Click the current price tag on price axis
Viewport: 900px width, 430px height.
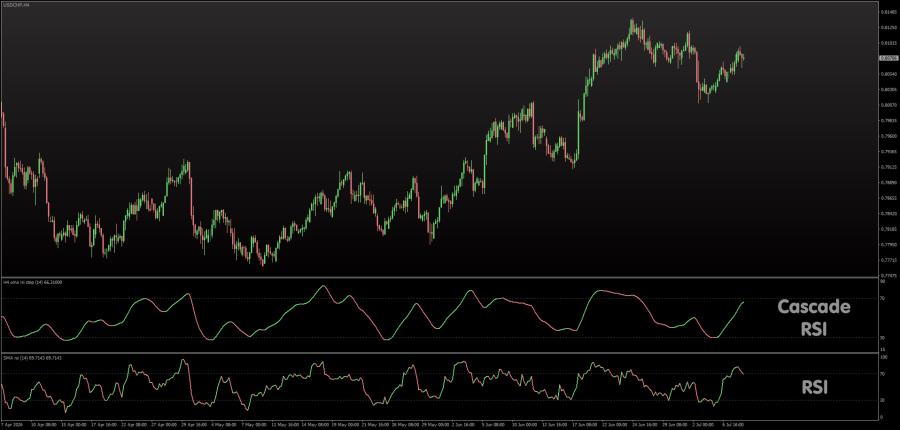click(x=888, y=58)
